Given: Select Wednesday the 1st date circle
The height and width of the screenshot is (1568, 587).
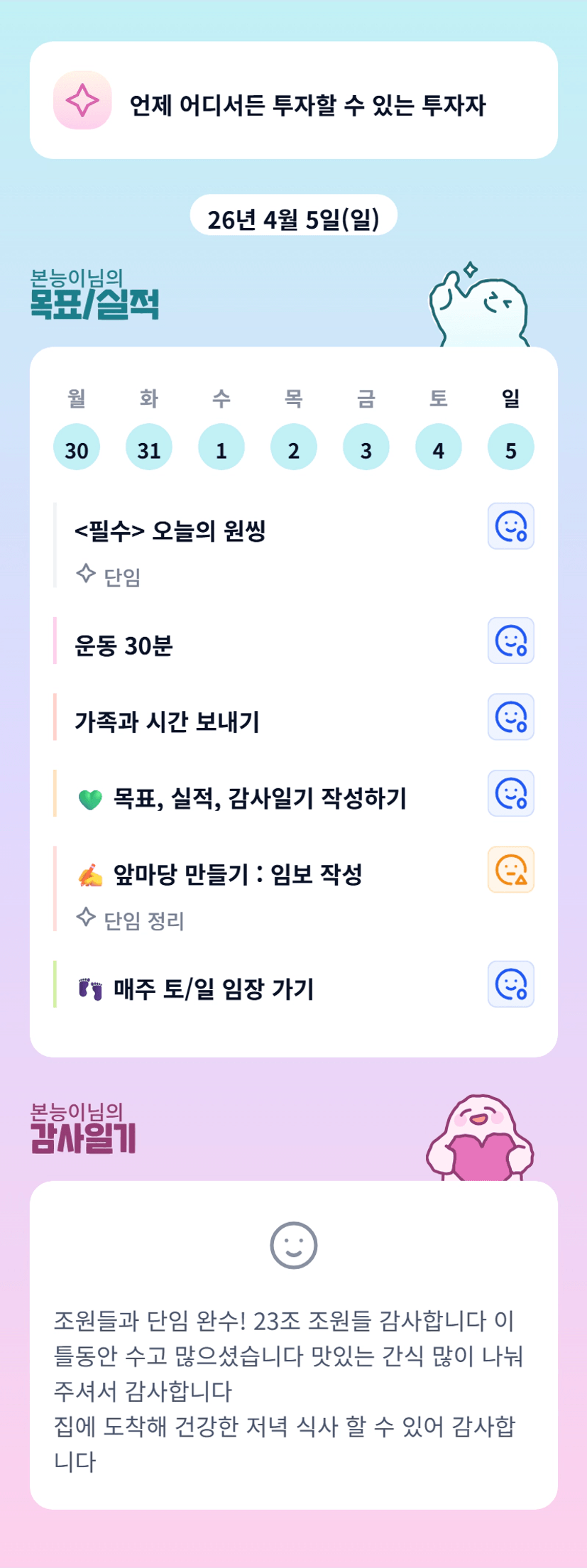Looking at the screenshot, I should pos(221,447).
